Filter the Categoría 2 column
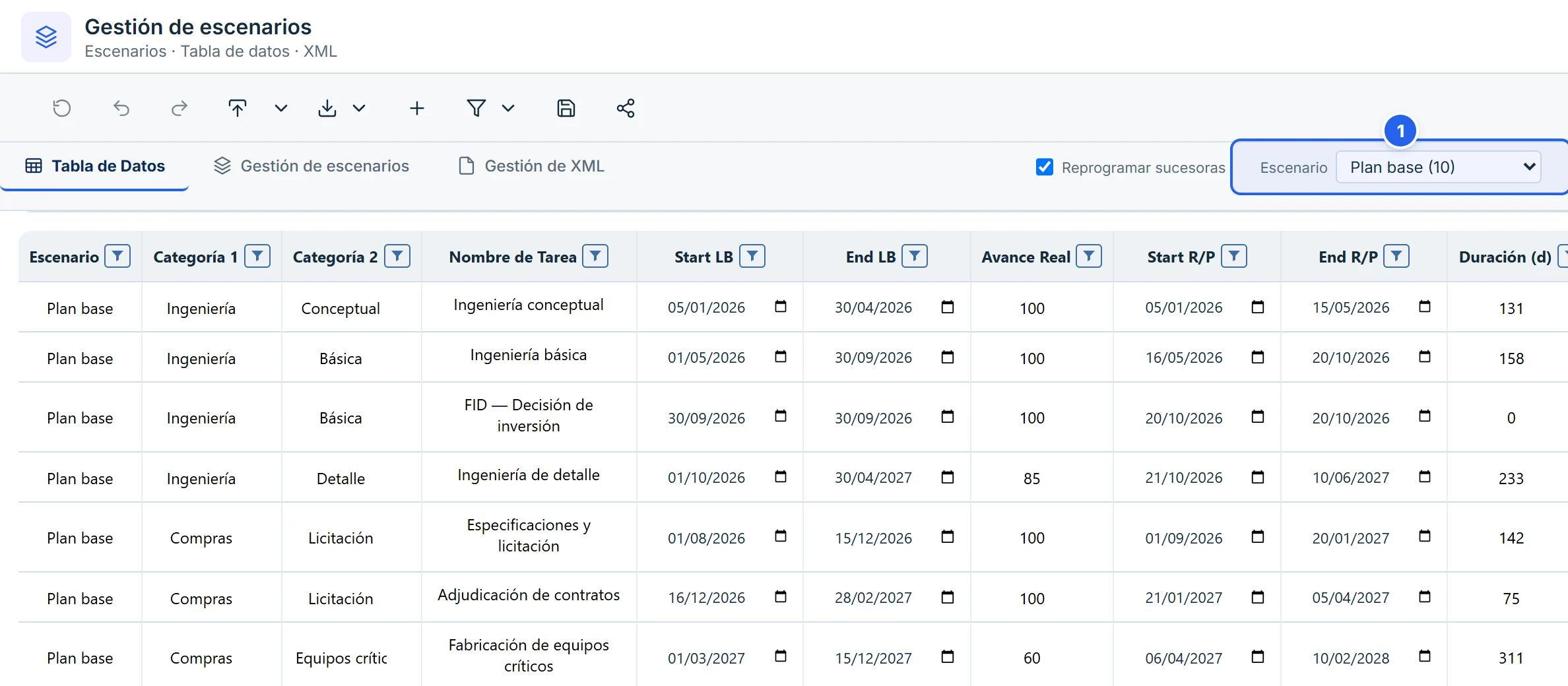The image size is (1568, 686). (x=397, y=256)
